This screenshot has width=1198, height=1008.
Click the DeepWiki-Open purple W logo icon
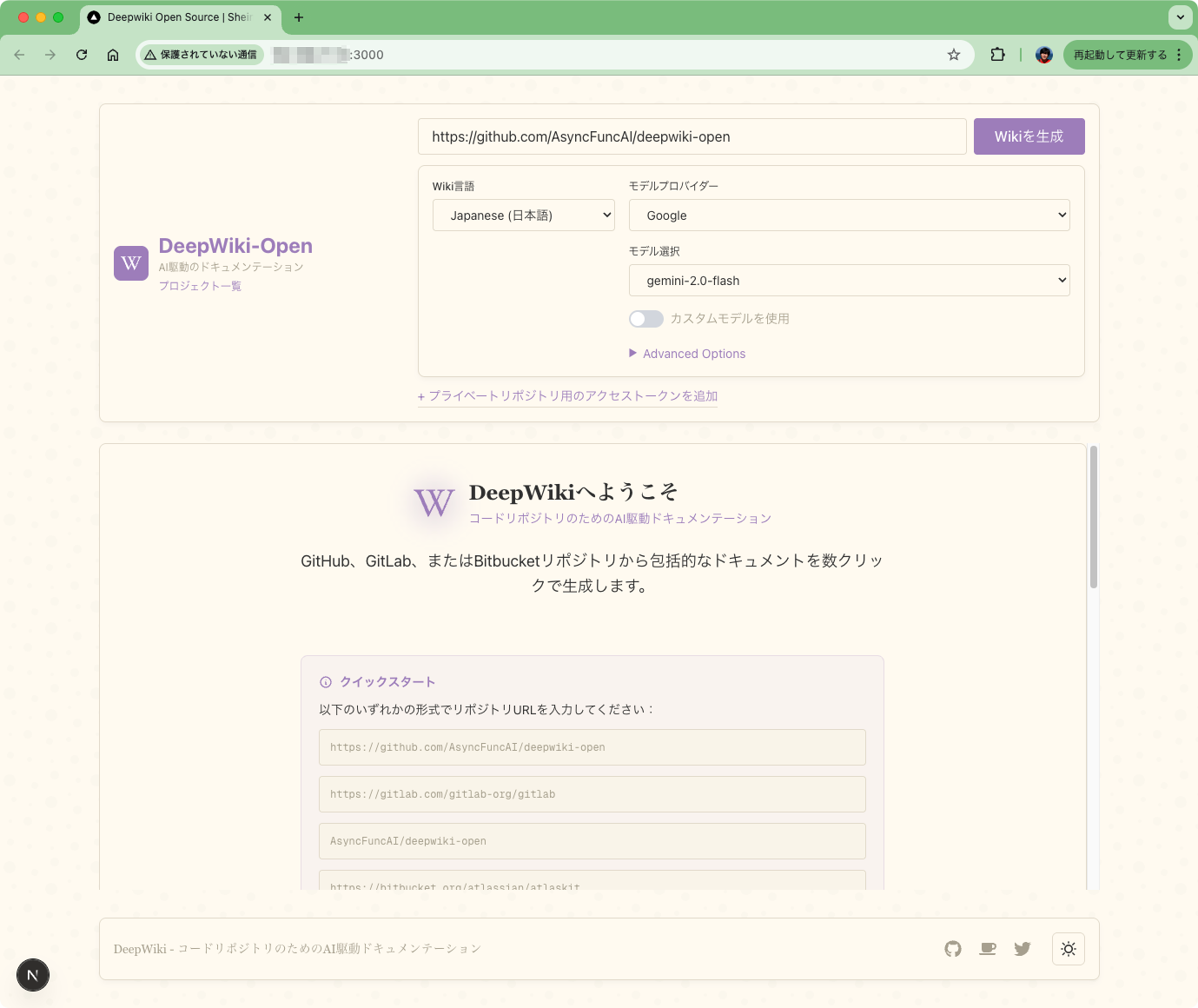131,263
